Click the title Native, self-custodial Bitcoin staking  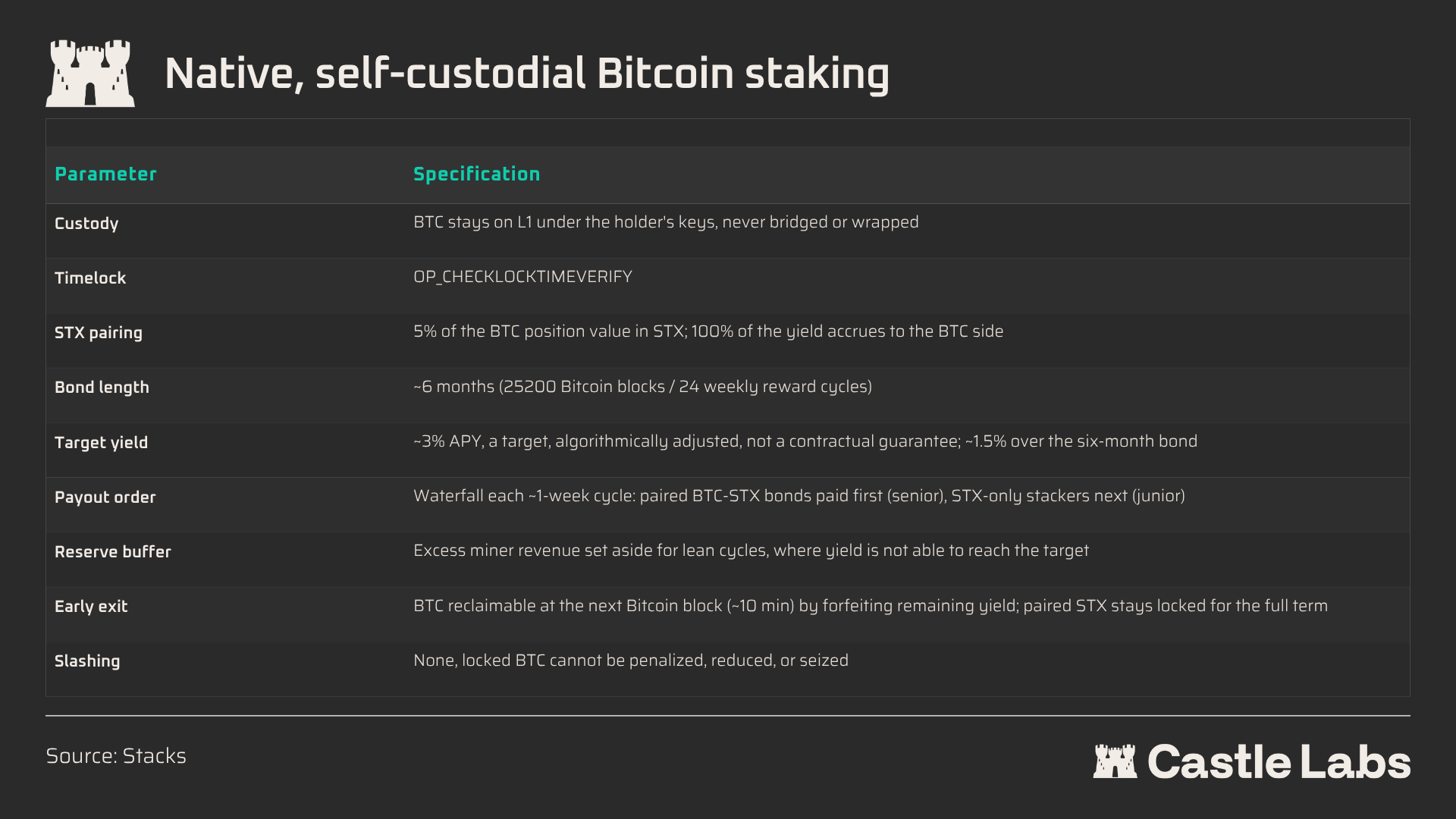[527, 74]
